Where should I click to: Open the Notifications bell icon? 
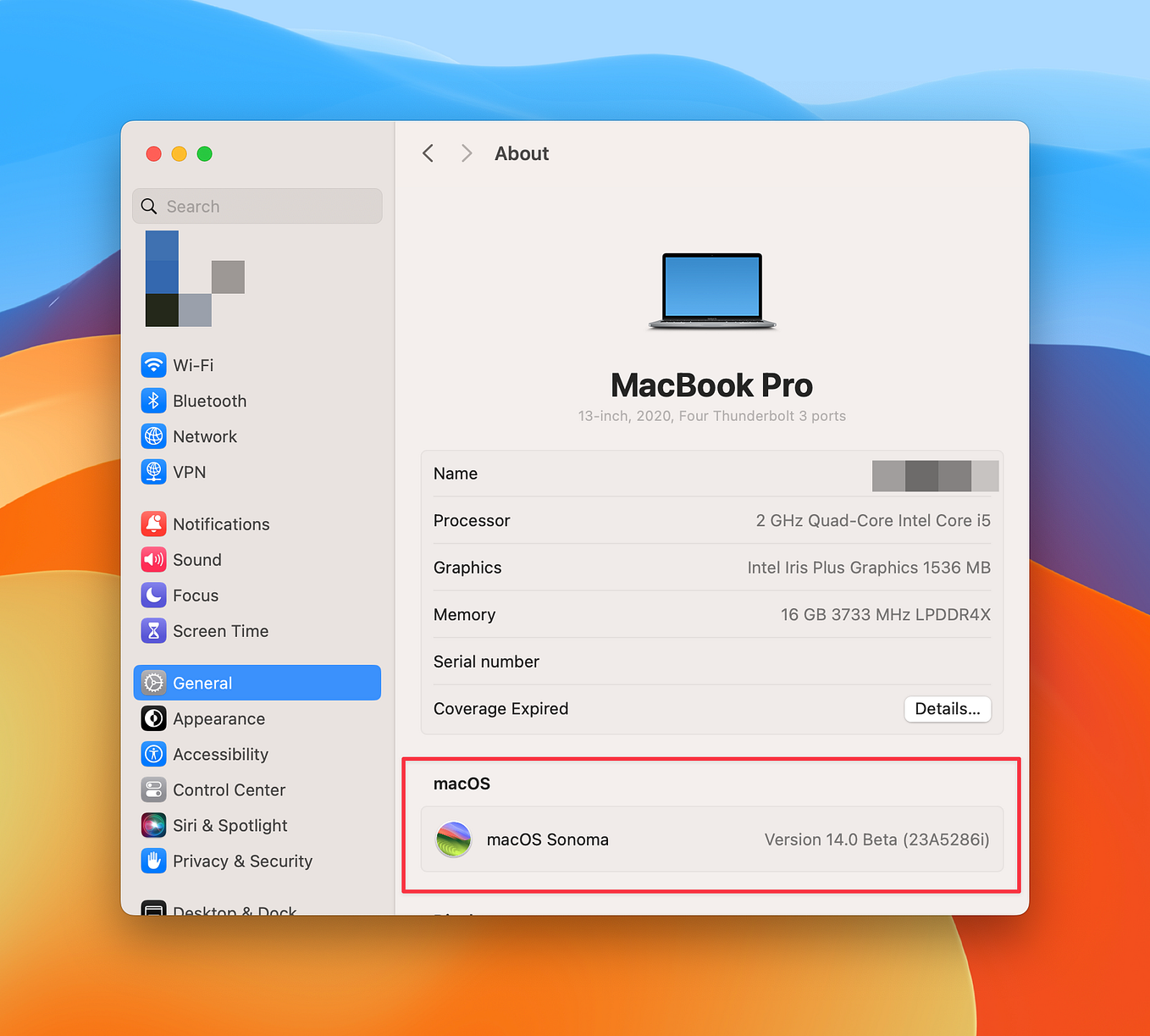coord(153,524)
